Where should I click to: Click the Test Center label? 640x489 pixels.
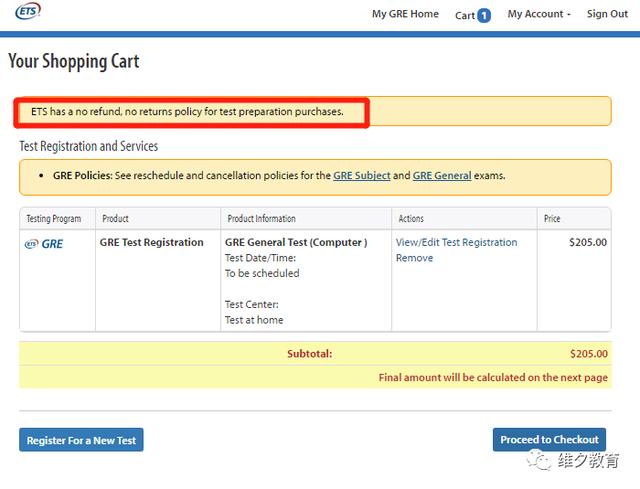point(252,305)
